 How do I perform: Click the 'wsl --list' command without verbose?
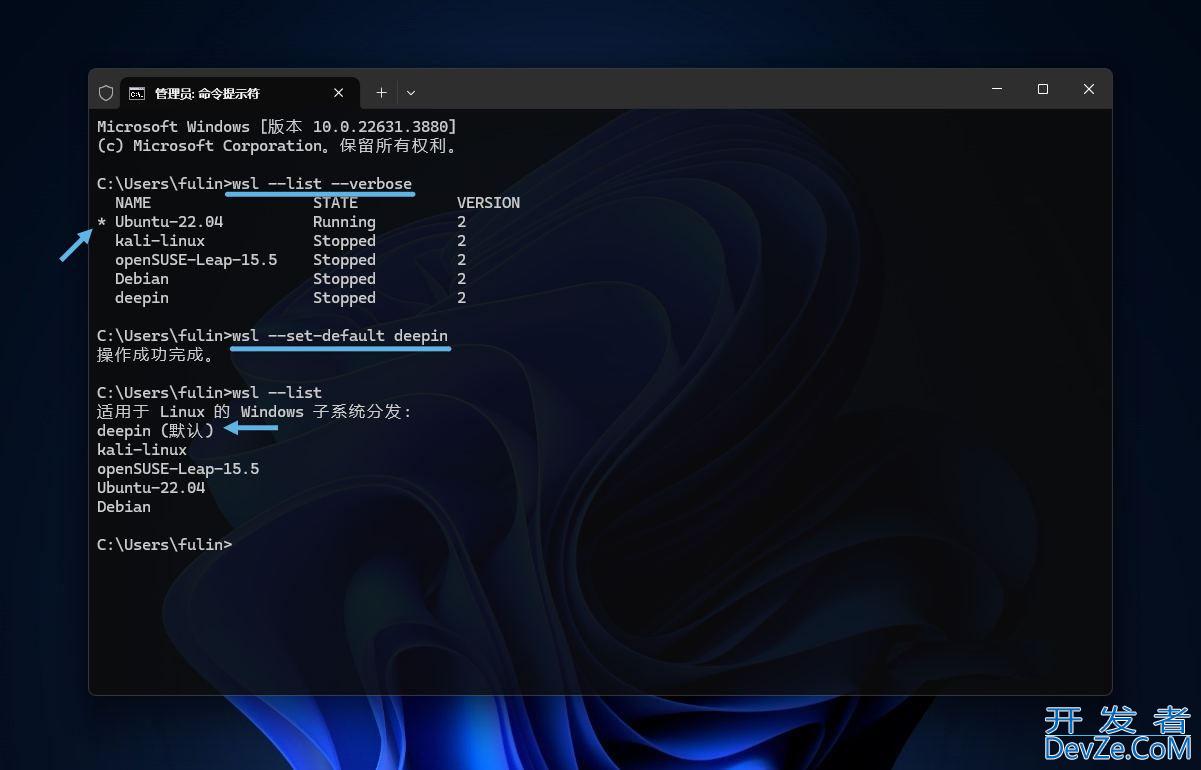(277, 393)
